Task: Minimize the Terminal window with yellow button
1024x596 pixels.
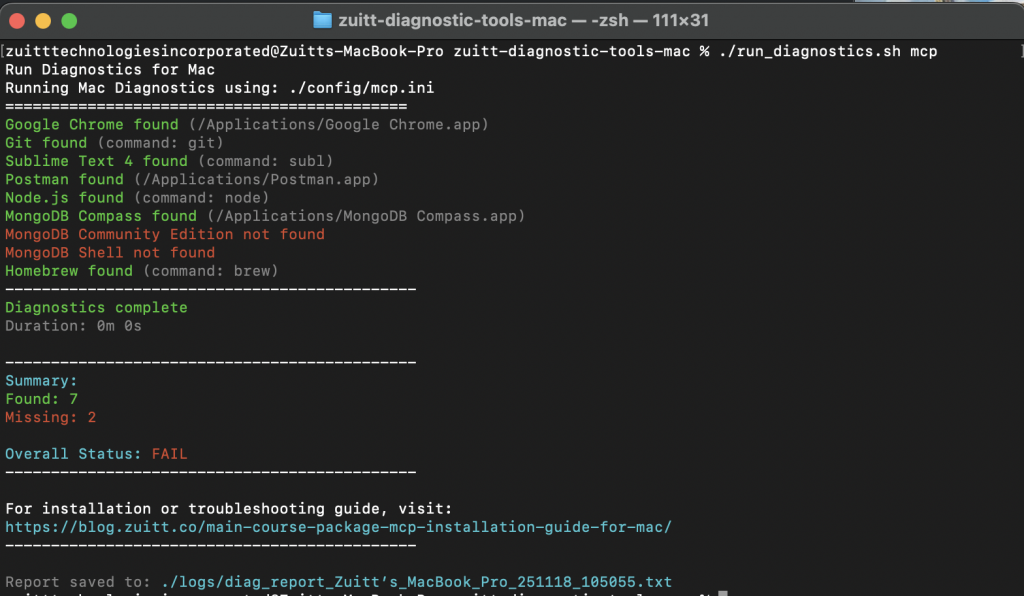Action: (x=43, y=20)
